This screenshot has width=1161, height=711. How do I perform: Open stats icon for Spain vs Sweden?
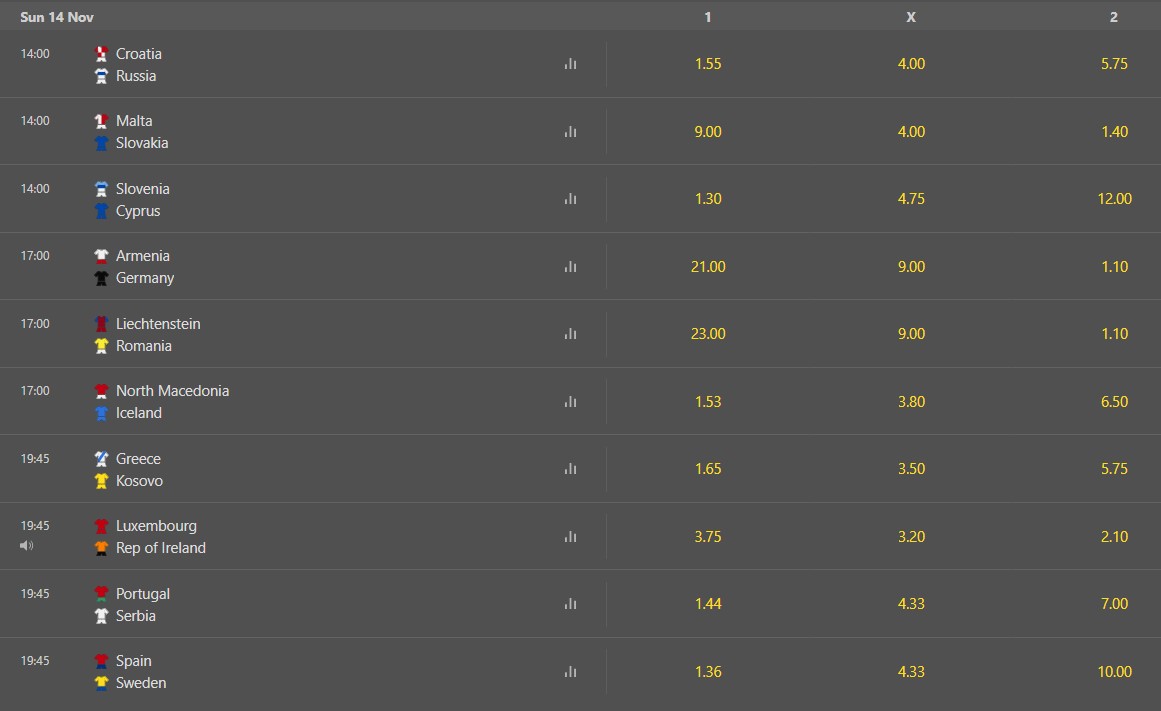570,672
